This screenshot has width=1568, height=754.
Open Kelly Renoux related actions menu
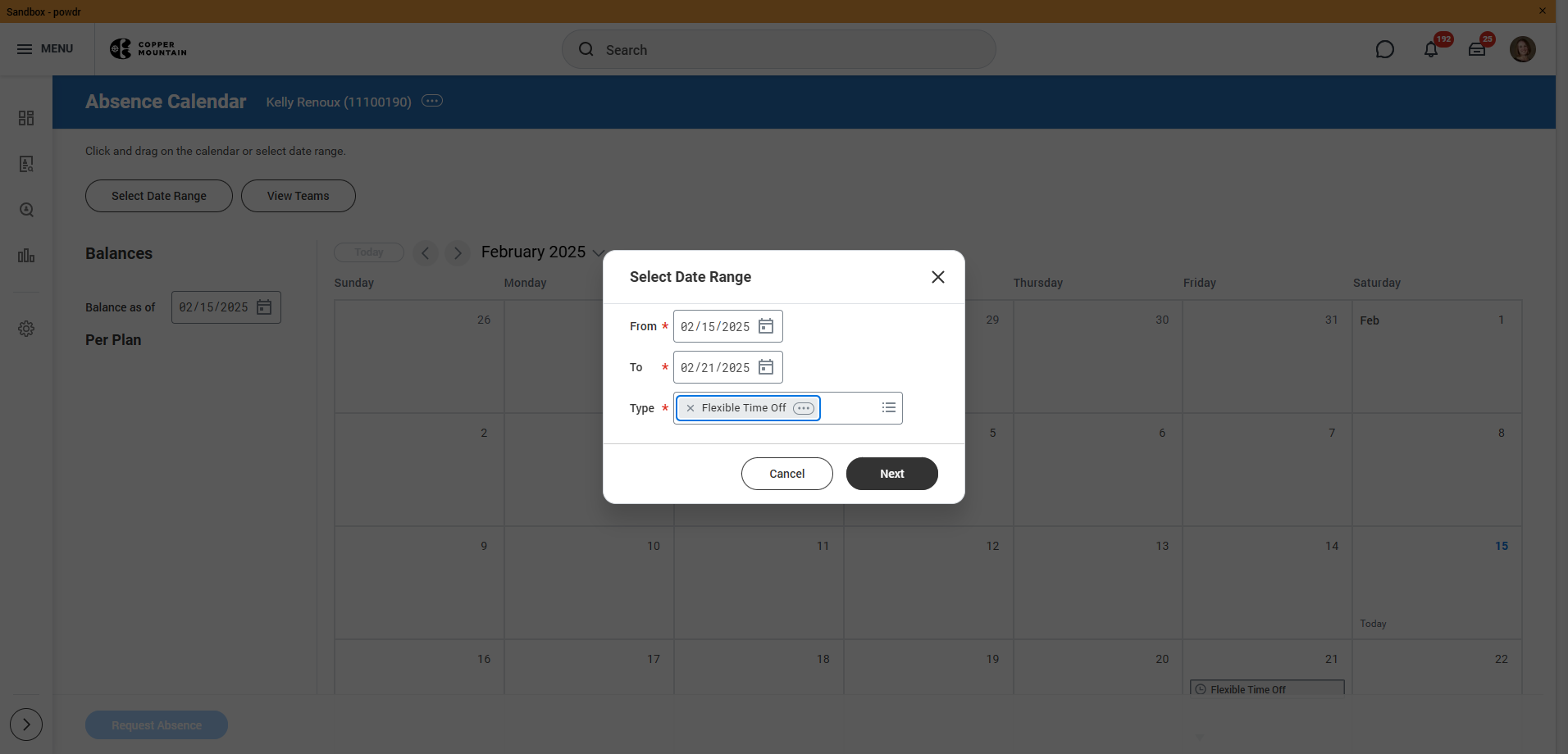432,101
